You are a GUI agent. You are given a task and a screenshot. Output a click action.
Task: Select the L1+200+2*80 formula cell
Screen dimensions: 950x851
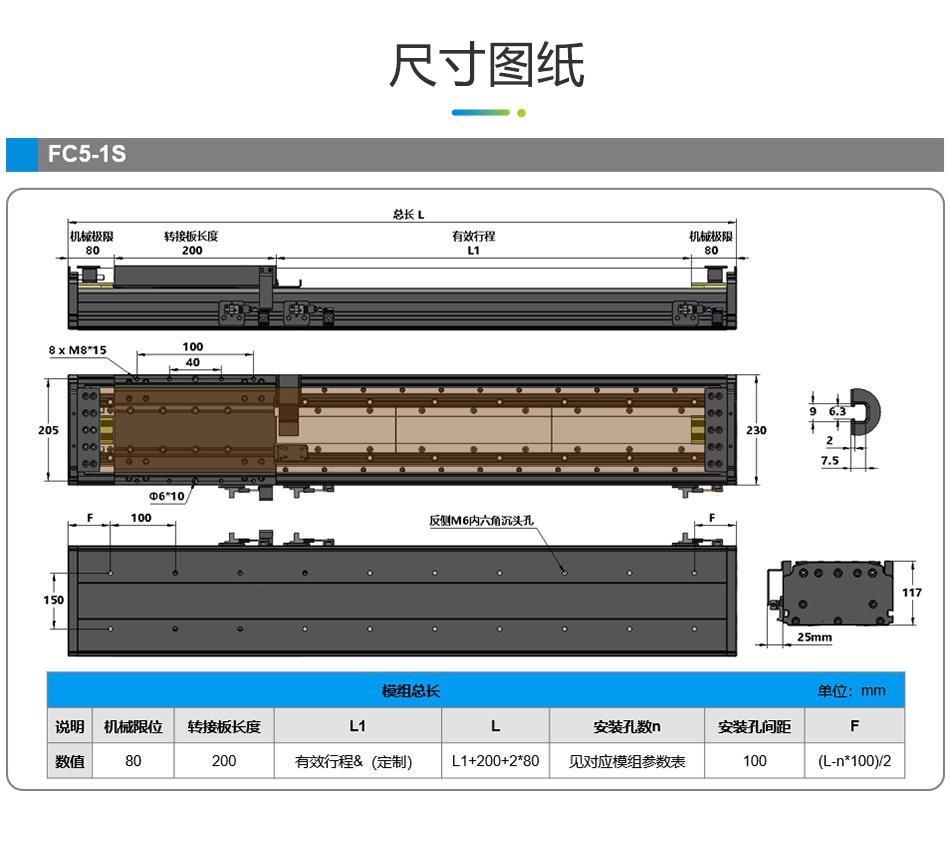tap(495, 761)
